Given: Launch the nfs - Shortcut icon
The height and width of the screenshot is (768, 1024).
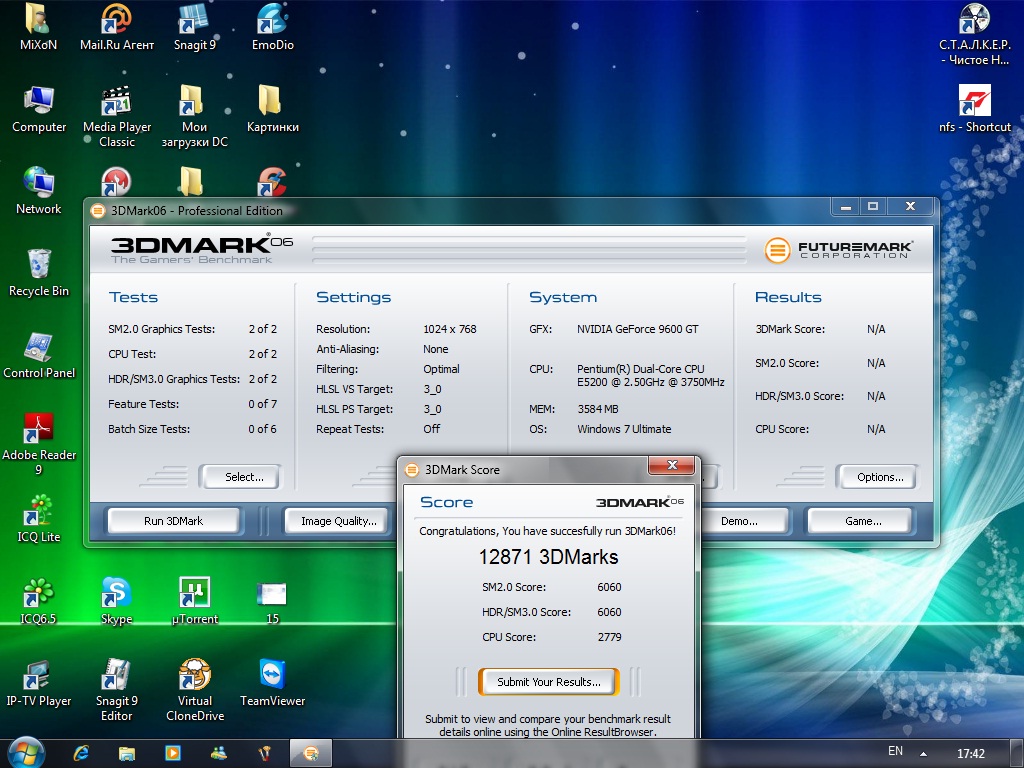Looking at the screenshot, I should (975, 108).
